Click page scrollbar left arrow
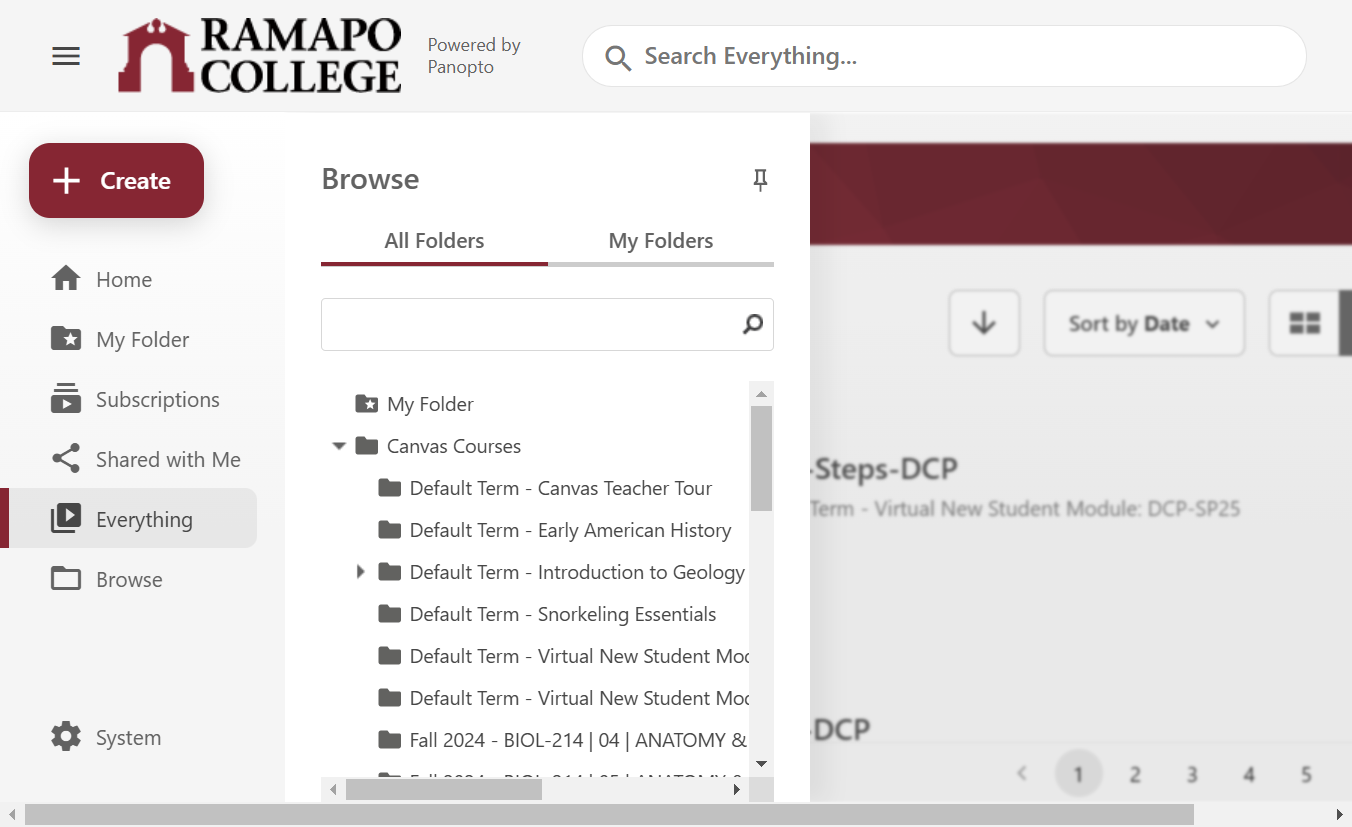 click(11, 814)
